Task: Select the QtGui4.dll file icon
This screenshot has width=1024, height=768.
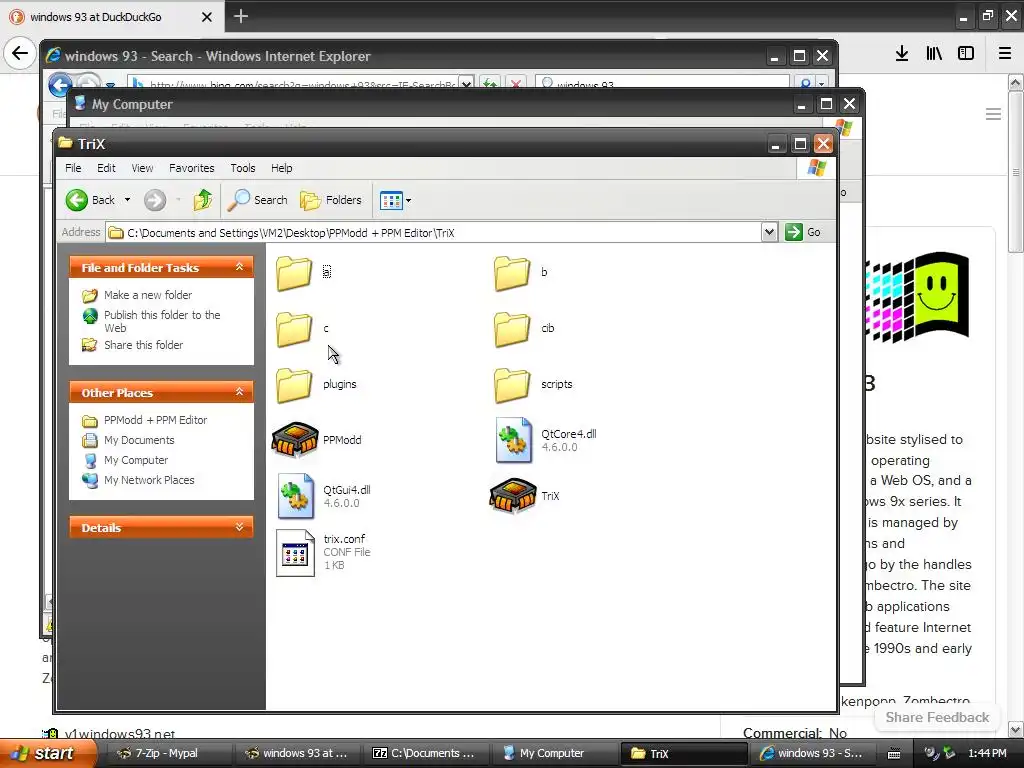Action: coord(295,496)
